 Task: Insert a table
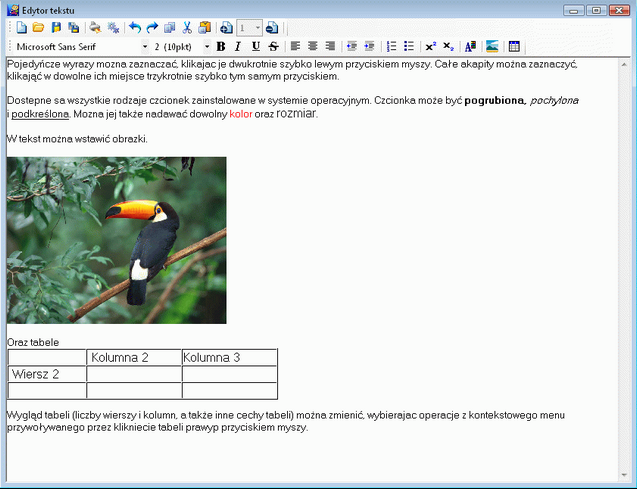pos(514,47)
